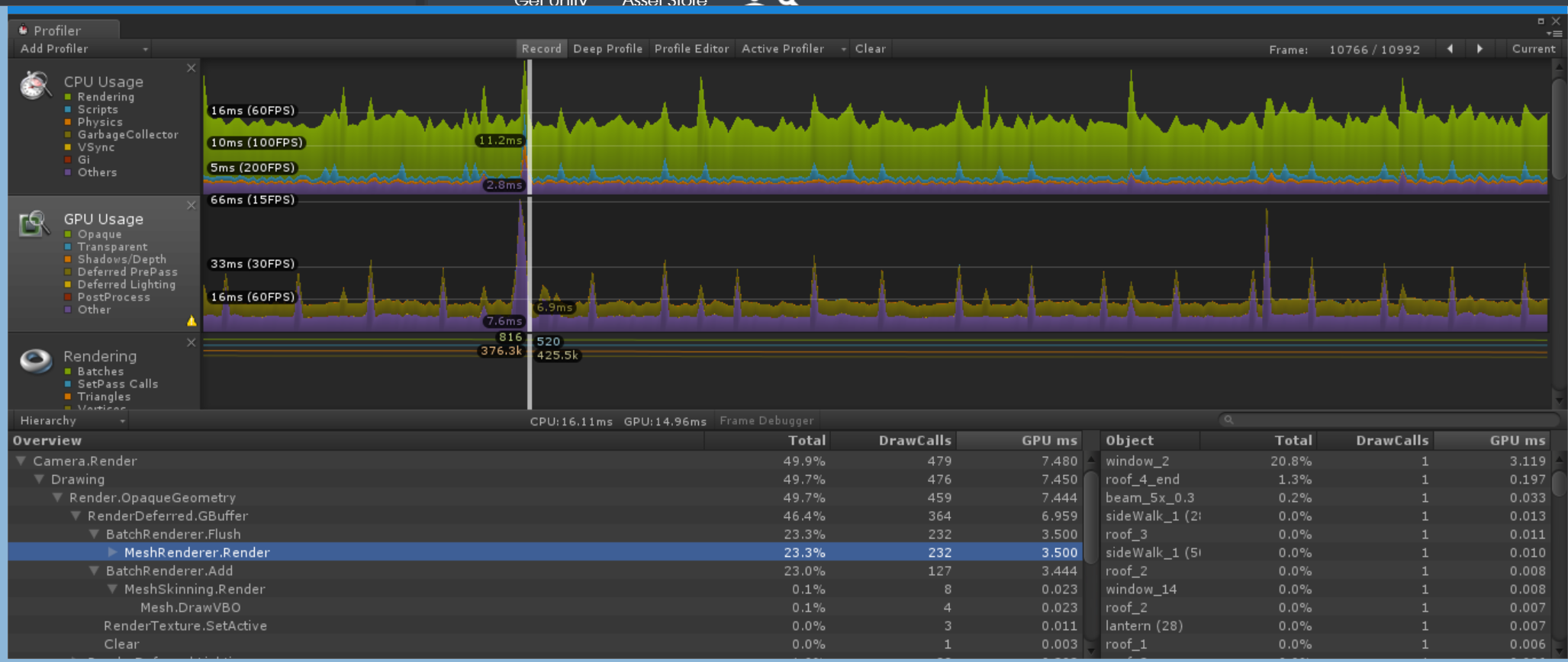Viewport: 1568px width, 662px height.
Task: Toggle the Rendering category color box in CPU Usage
Action: (69, 97)
